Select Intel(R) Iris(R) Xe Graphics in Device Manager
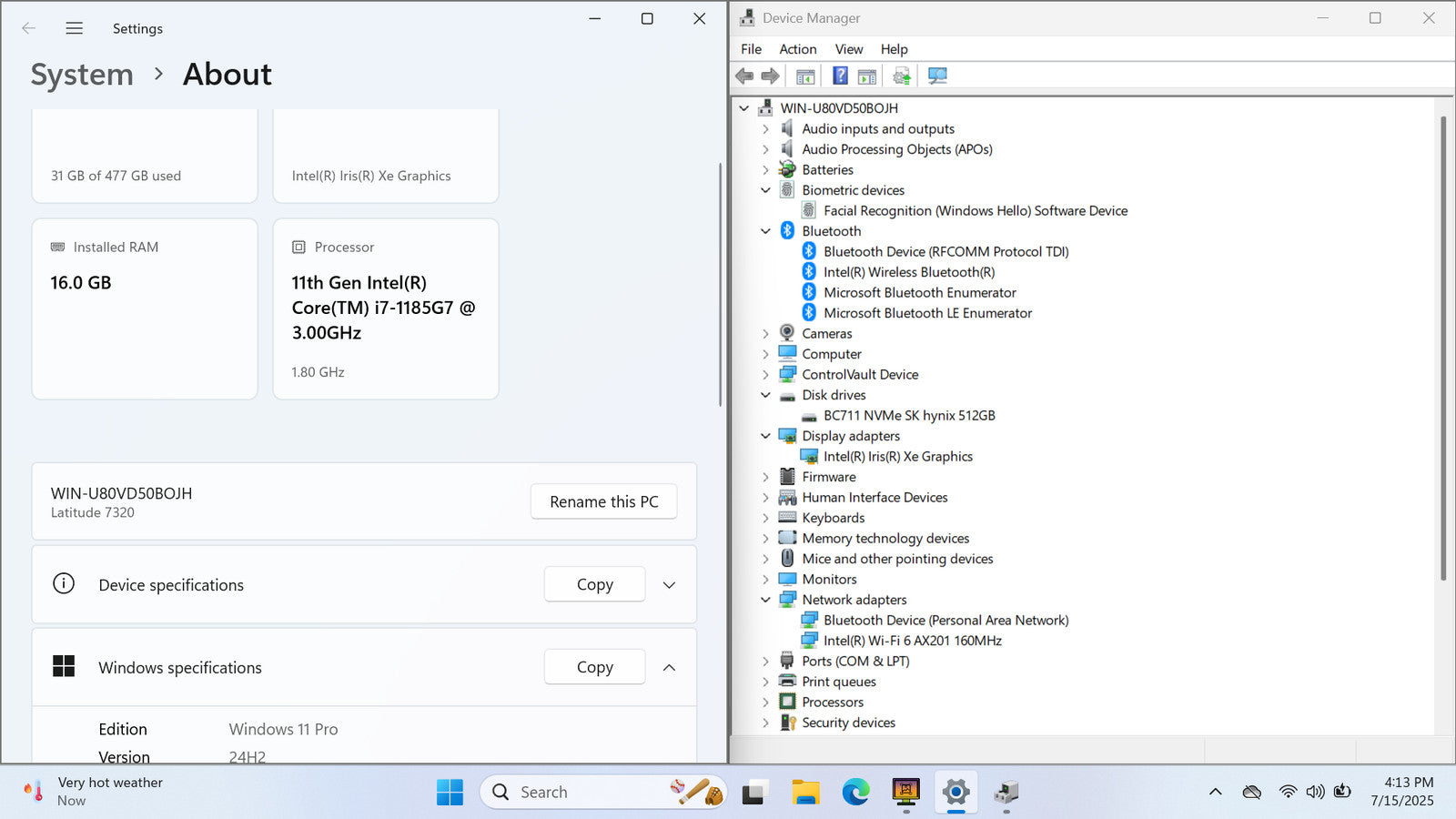This screenshot has width=1456, height=819. tap(898, 456)
